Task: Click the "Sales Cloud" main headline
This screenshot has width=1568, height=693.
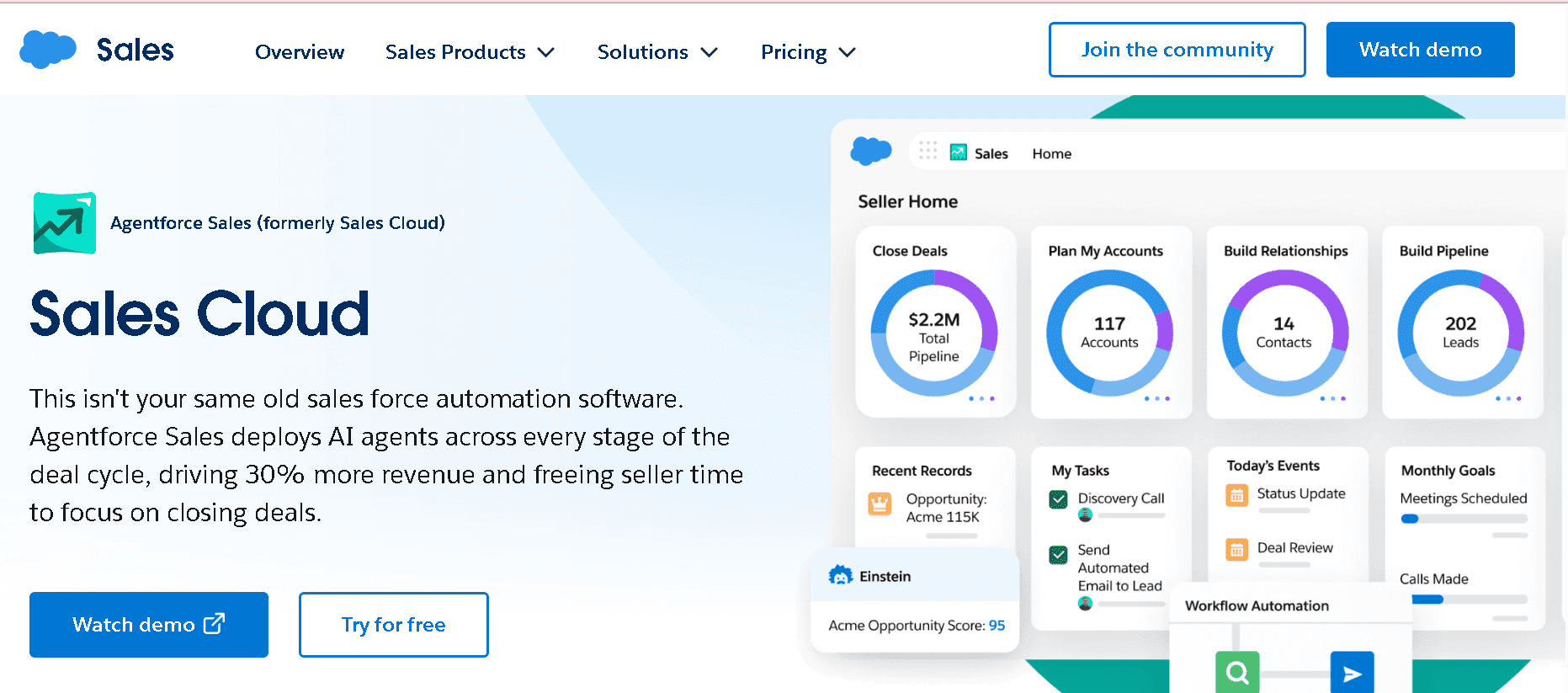Action: pos(200,313)
